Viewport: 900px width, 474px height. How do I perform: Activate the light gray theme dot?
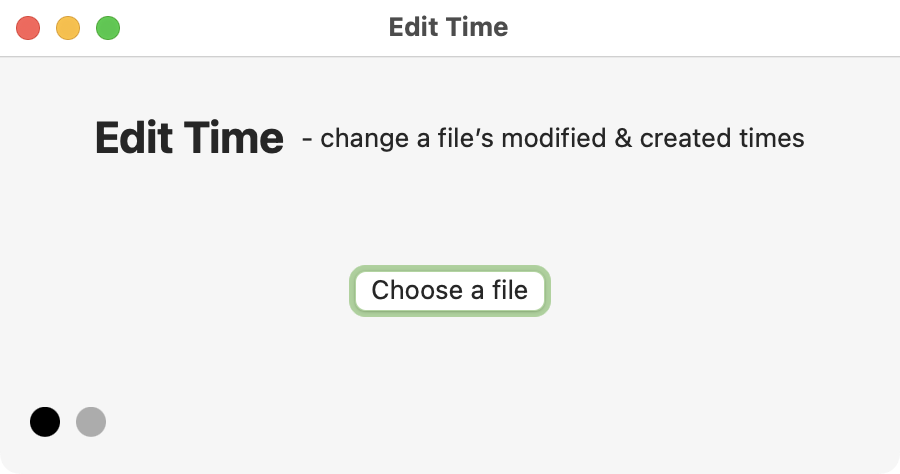91,422
